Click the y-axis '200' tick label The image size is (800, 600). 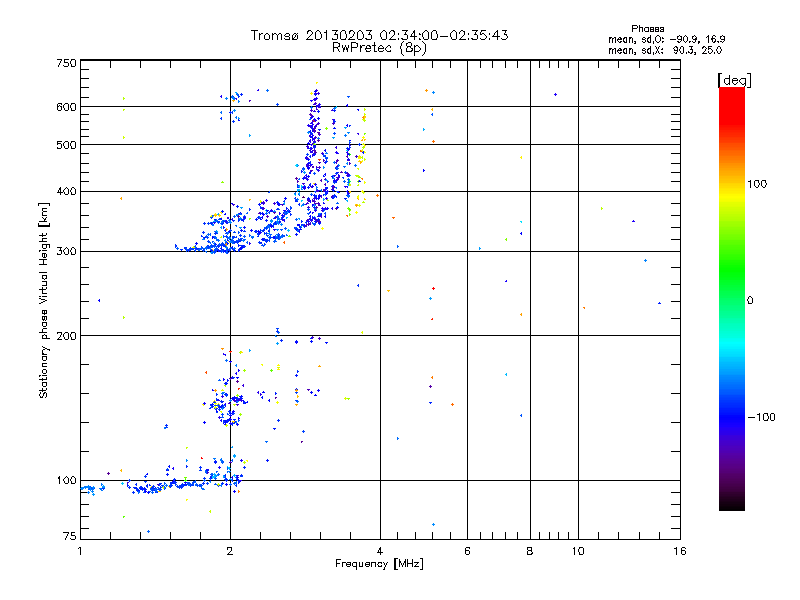tap(66, 336)
